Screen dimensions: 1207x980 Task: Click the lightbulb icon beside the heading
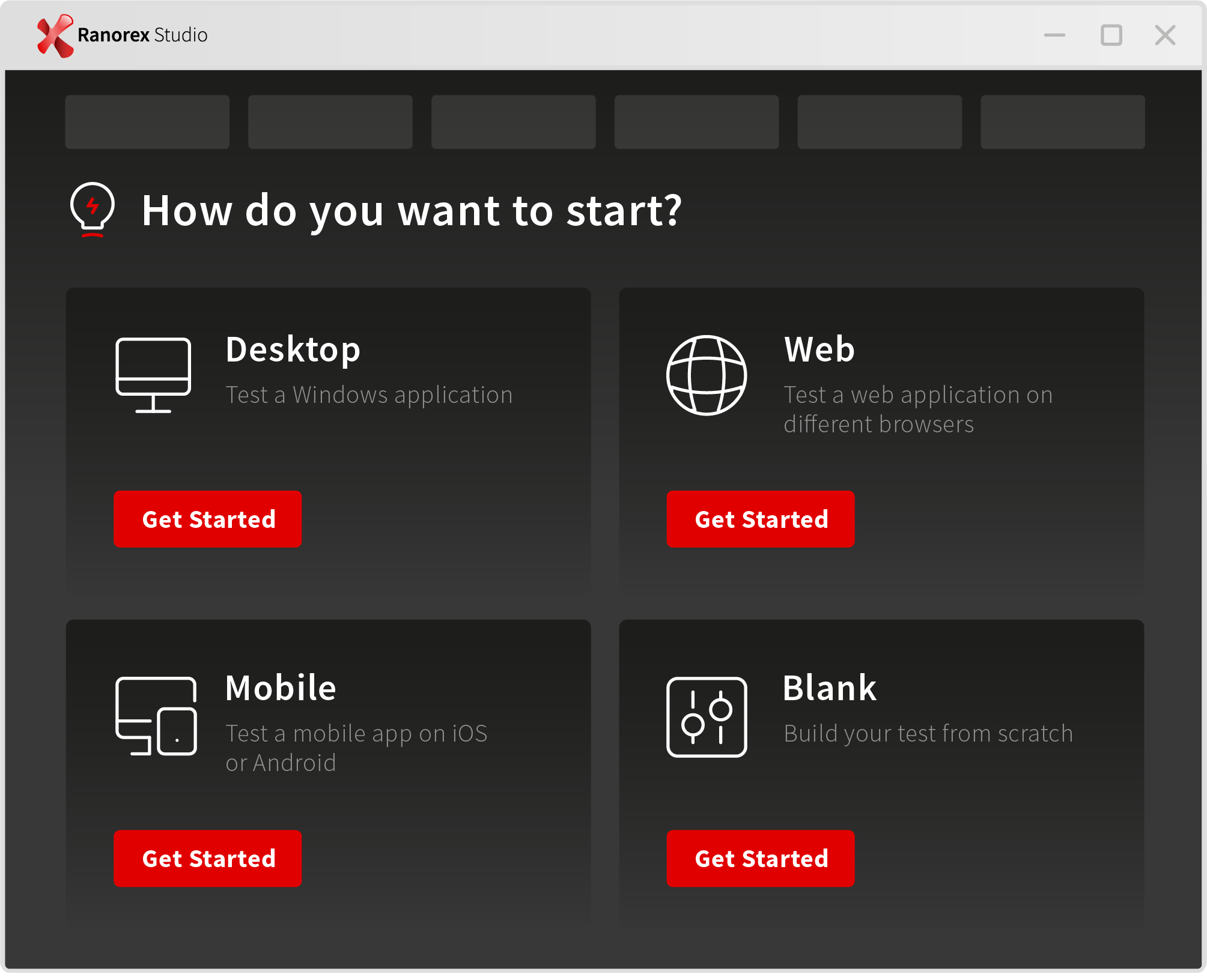pos(93,210)
